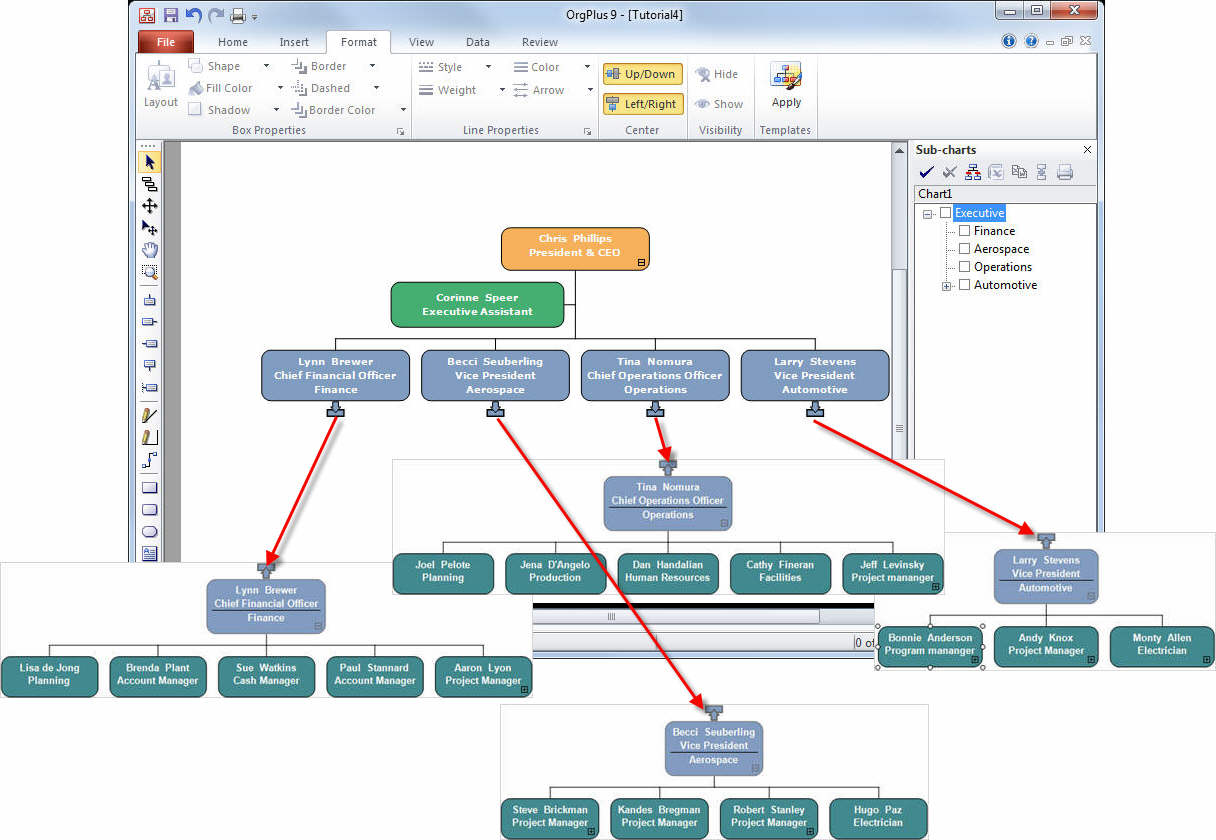Click the print icon in Sub-charts panel

1065,172
